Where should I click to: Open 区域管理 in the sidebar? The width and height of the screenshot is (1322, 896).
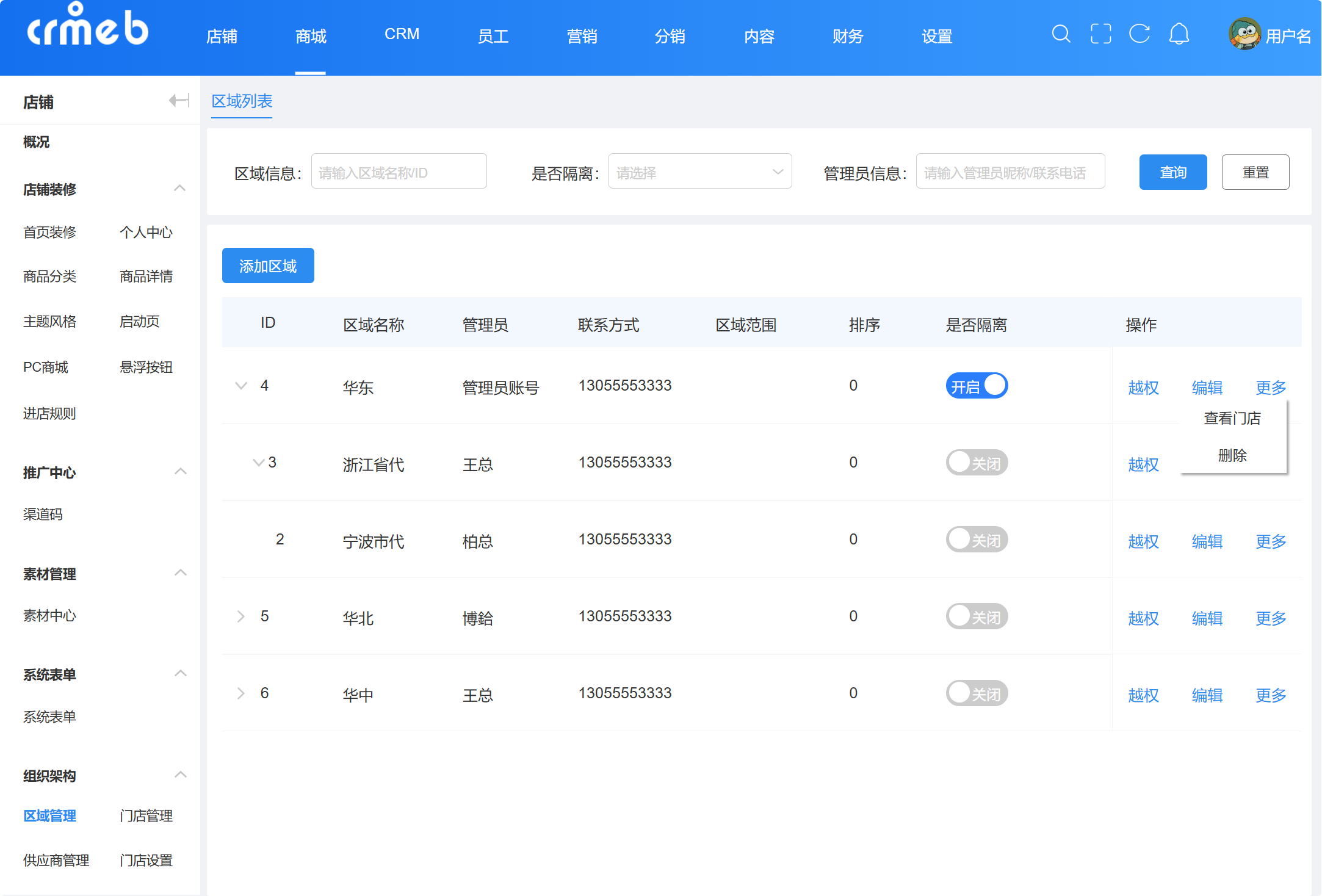[x=49, y=815]
